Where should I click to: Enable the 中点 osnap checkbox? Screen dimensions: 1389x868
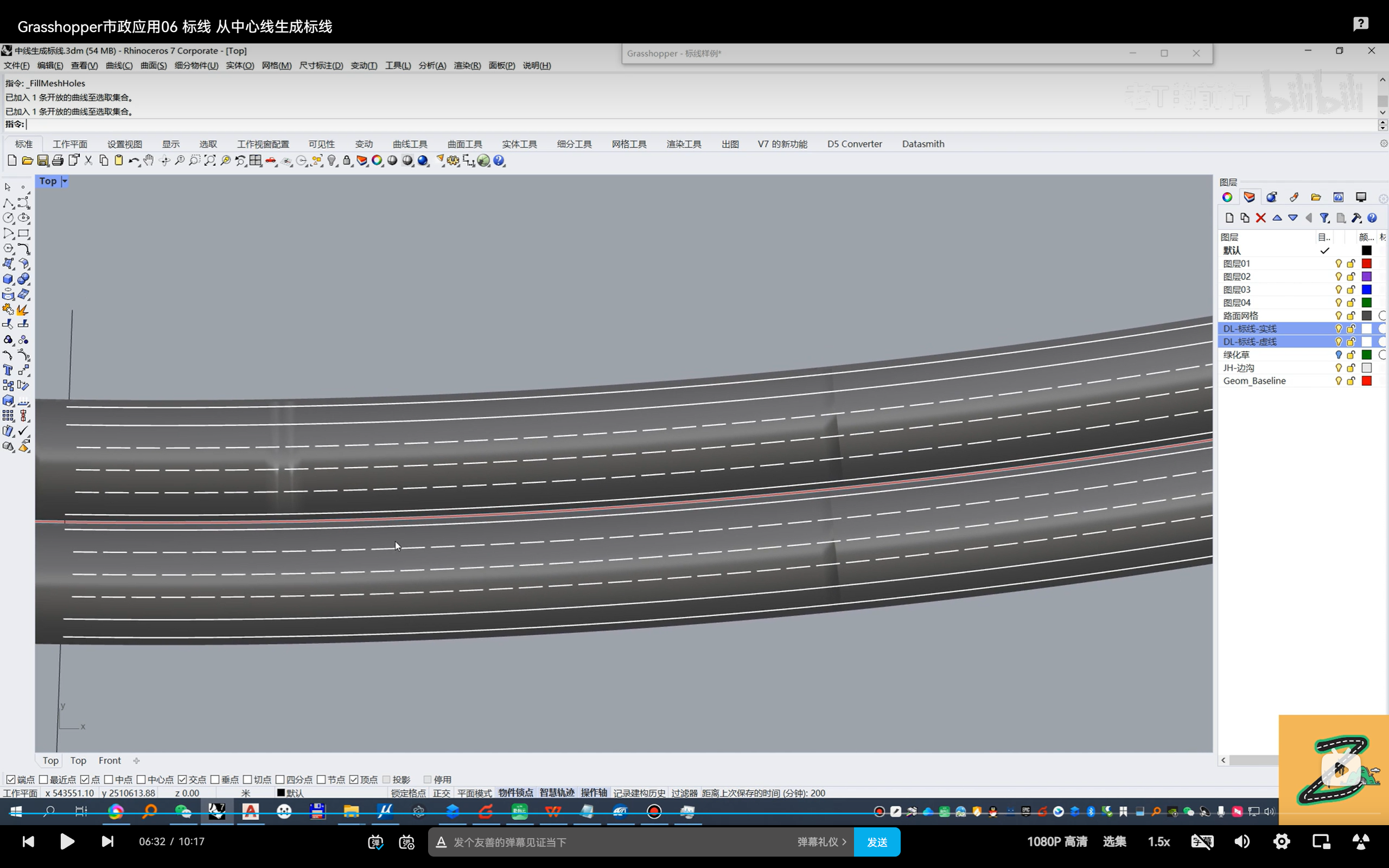[109, 779]
